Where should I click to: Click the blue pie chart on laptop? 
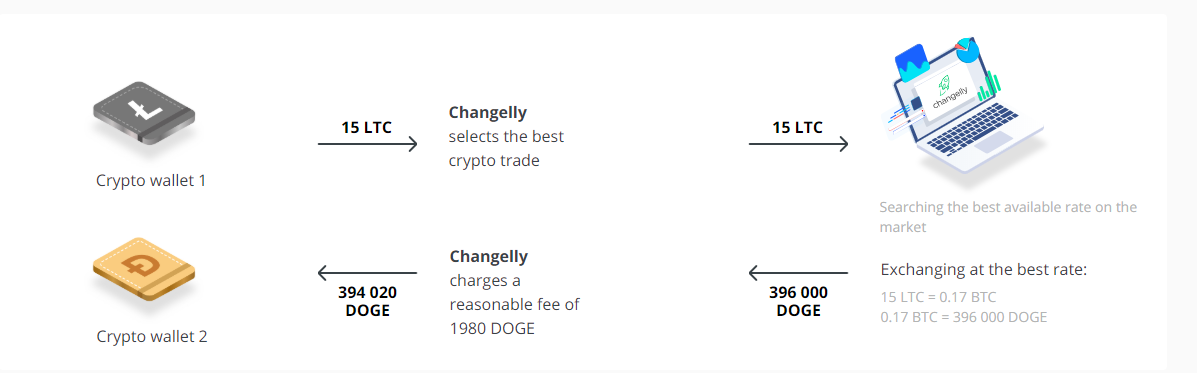[967, 50]
